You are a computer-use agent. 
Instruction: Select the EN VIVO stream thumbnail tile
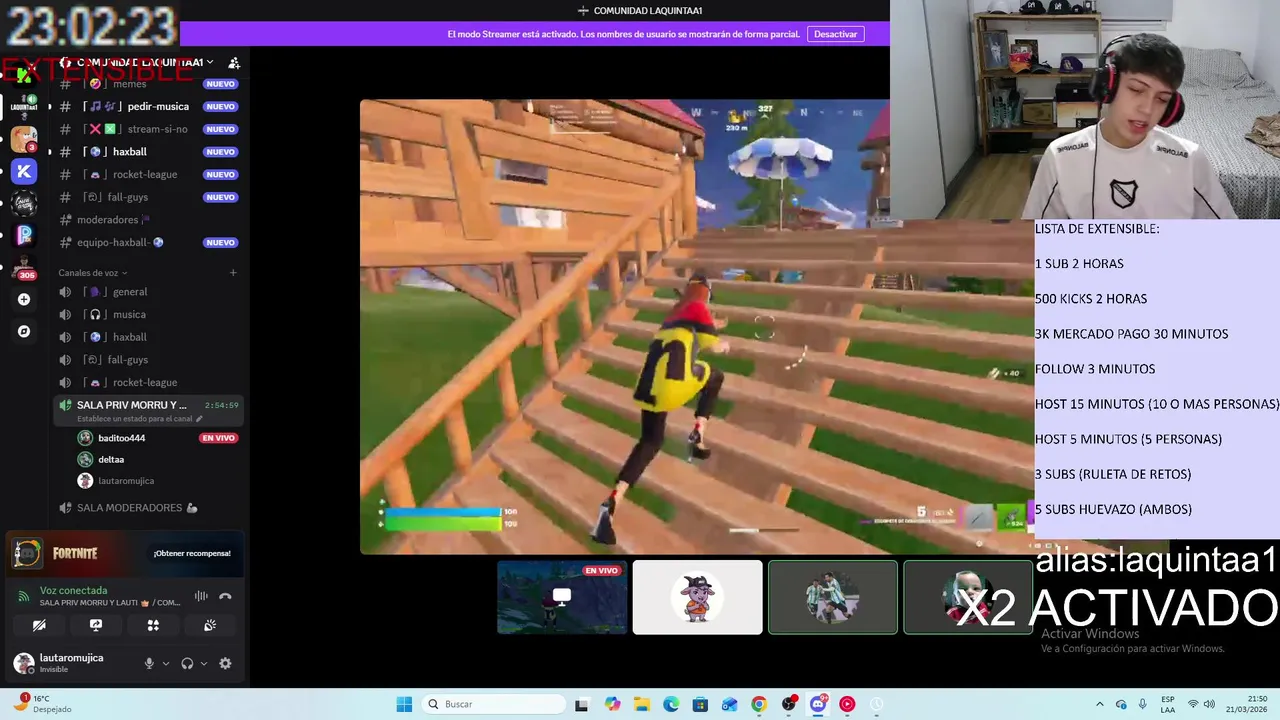(x=562, y=597)
